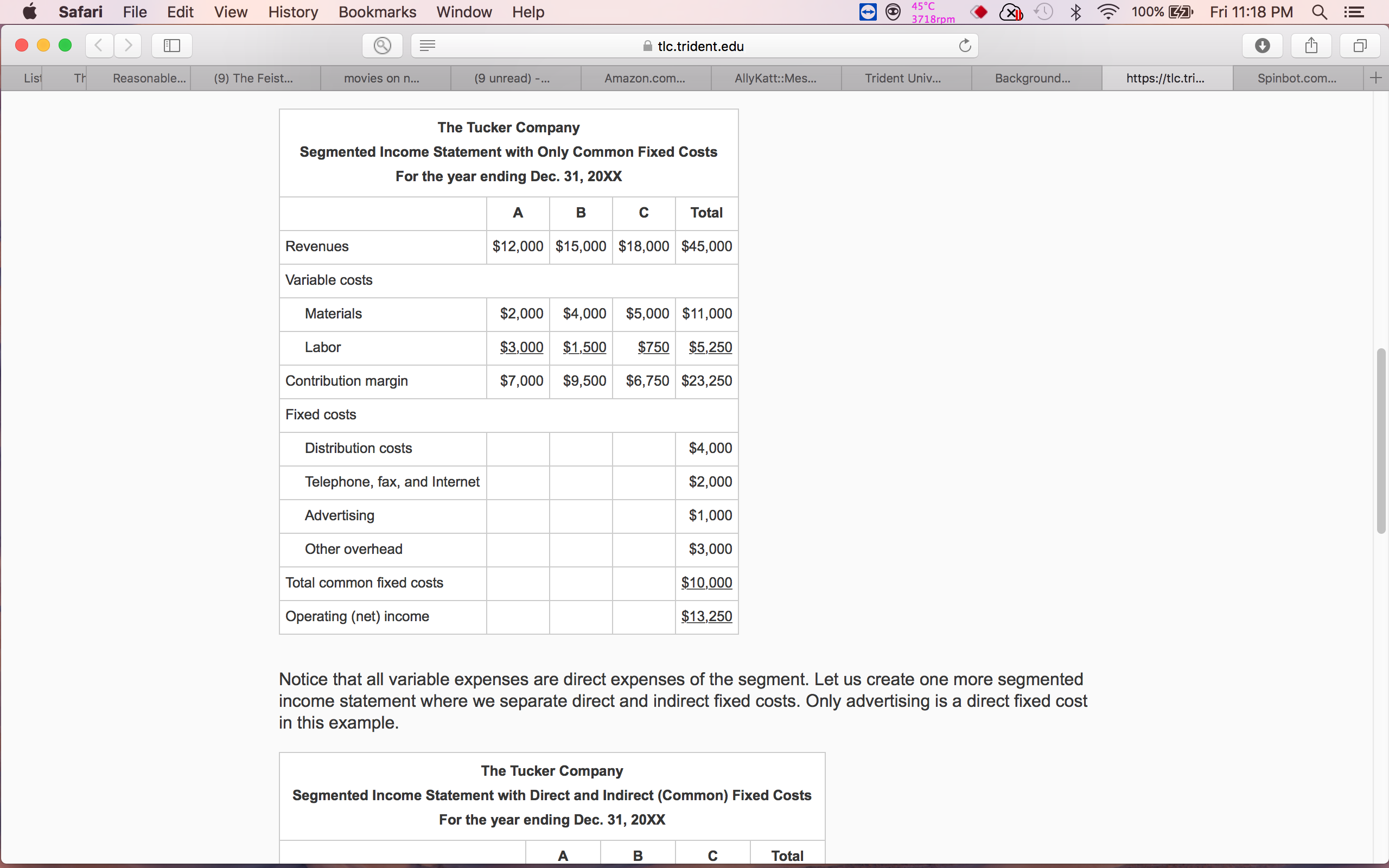Viewport: 1389px width, 868px height.
Task: Show all tabs overview icon
Action: [x=1360, y=46]
